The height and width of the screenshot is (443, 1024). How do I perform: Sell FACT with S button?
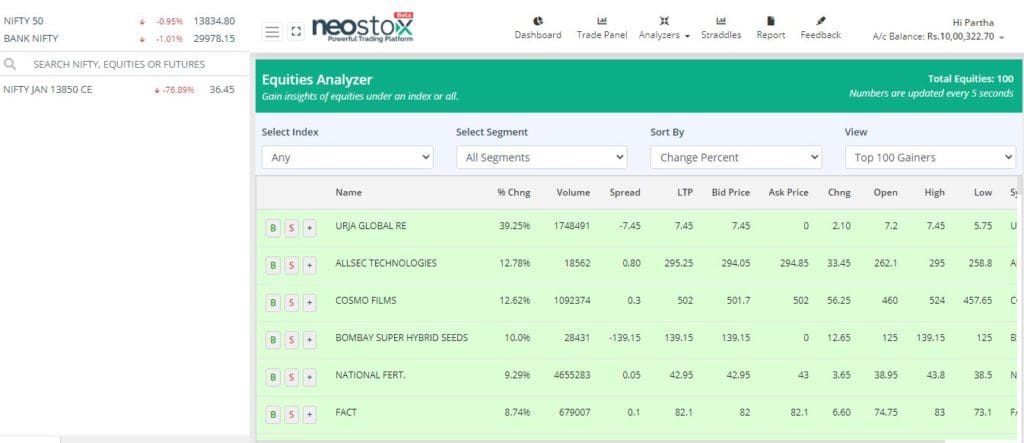[x=291, y=414]
